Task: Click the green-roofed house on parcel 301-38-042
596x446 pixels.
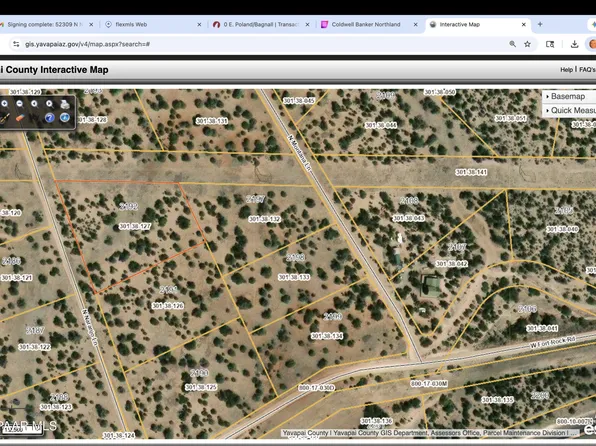Action: tap(431, 286)
